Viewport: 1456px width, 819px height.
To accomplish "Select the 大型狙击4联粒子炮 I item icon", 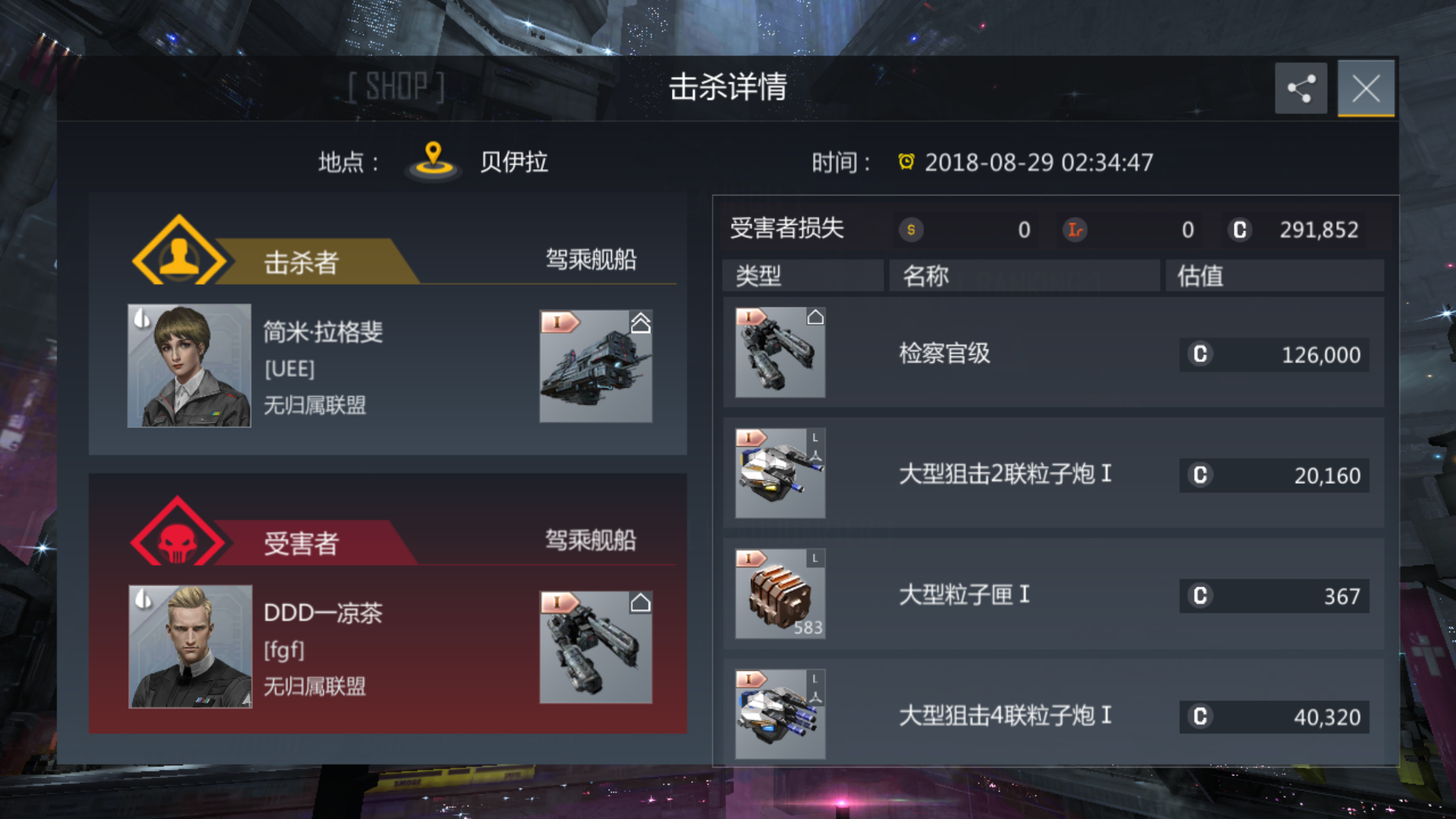I will [x=780, y=714].
